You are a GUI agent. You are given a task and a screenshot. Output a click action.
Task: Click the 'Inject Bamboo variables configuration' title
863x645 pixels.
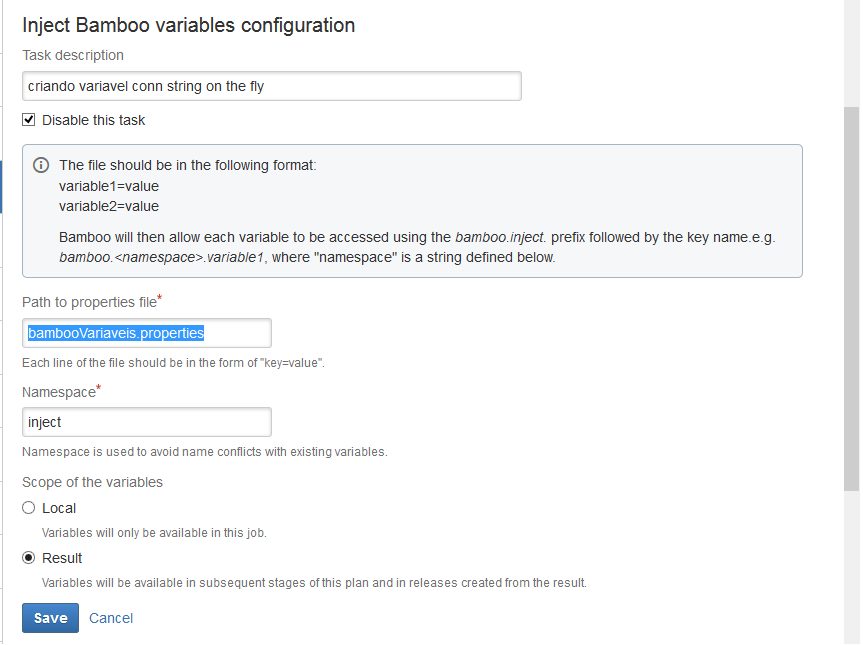click(x=188, y=25)
